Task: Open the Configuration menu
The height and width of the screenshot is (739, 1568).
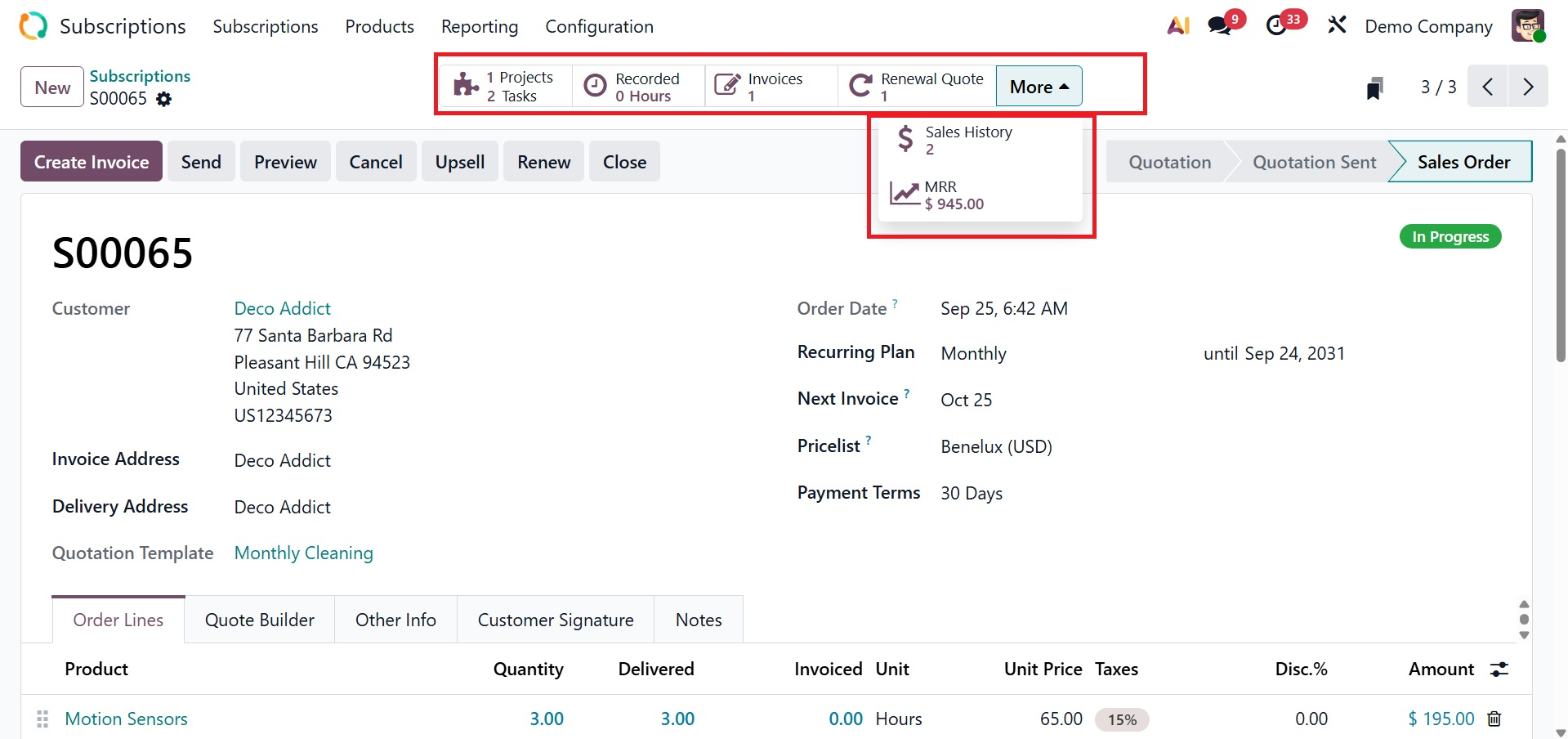Action: (x=599, y=26)
